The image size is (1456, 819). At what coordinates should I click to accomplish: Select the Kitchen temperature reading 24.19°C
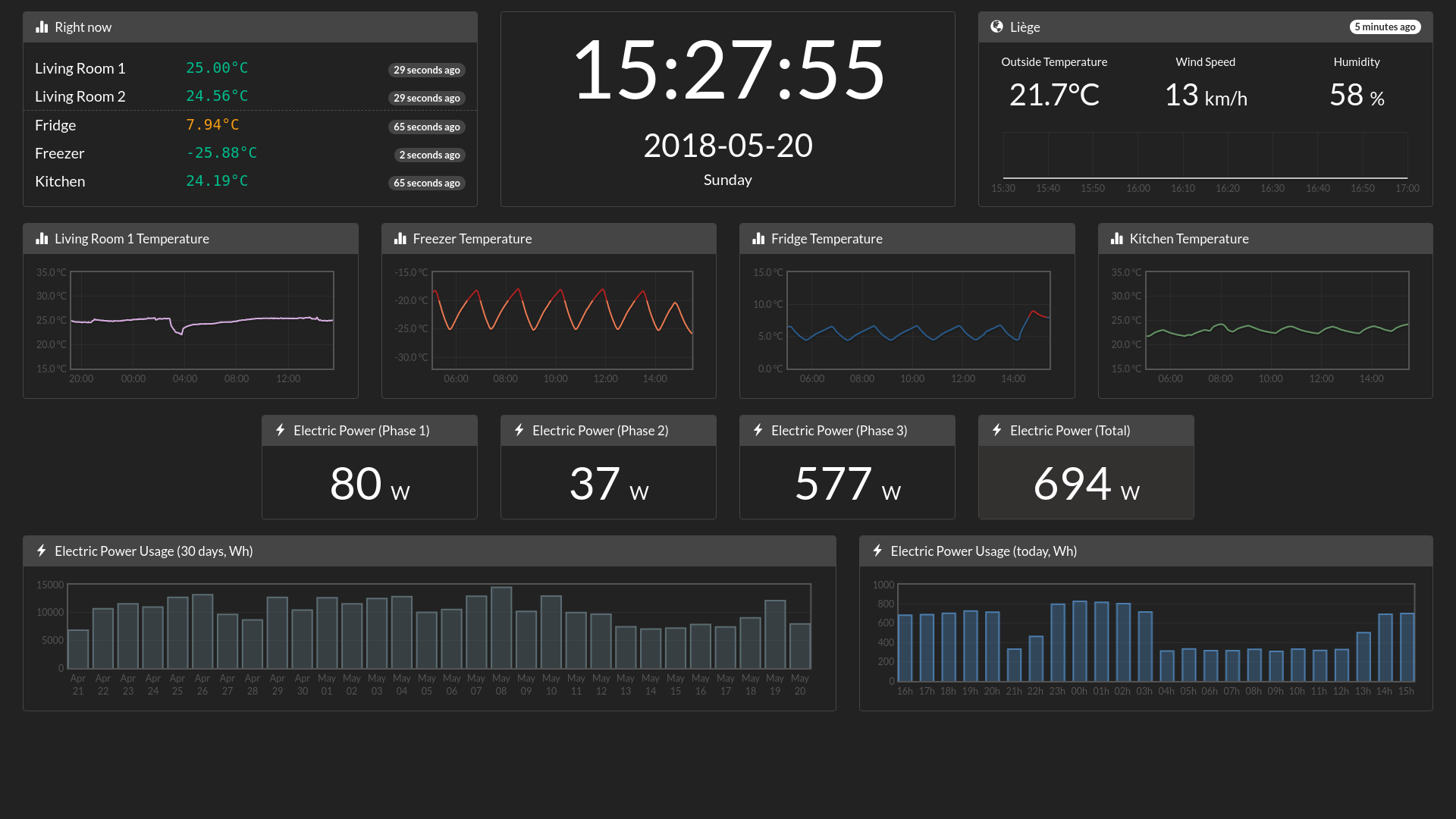(x=217, y=181)
